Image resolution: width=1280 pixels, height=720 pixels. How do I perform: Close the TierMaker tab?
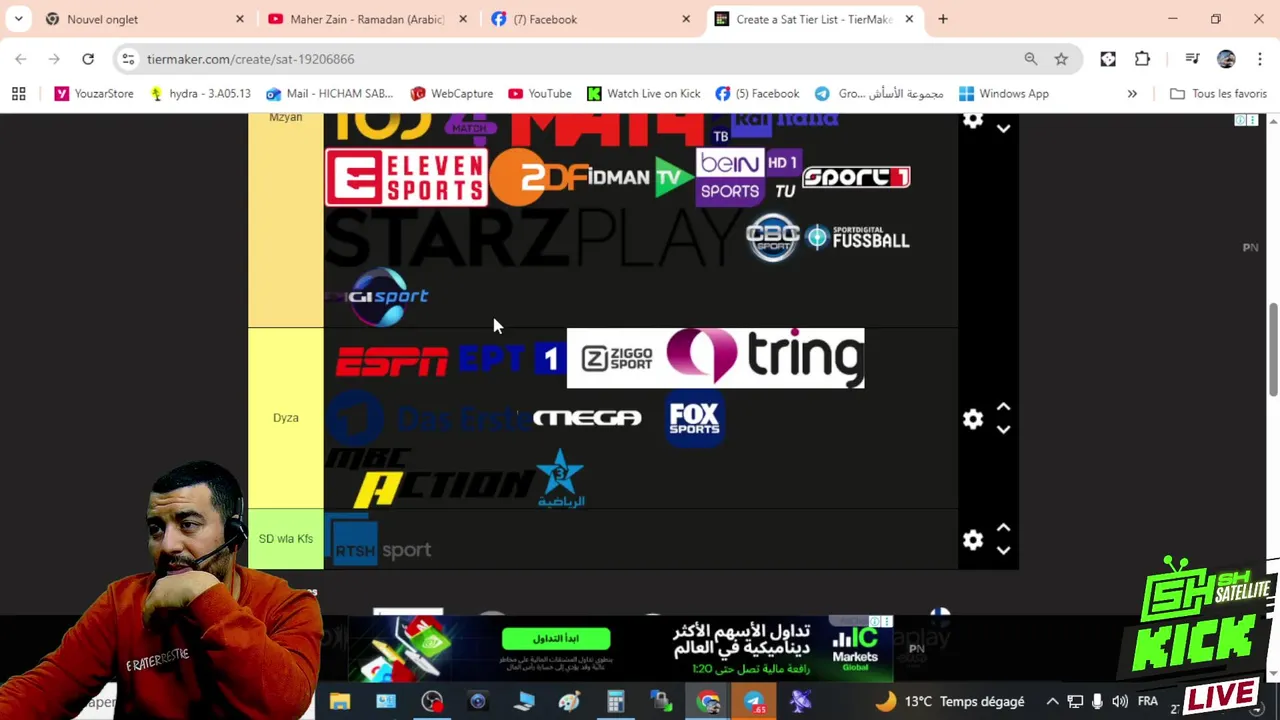[x=909, y=19]
